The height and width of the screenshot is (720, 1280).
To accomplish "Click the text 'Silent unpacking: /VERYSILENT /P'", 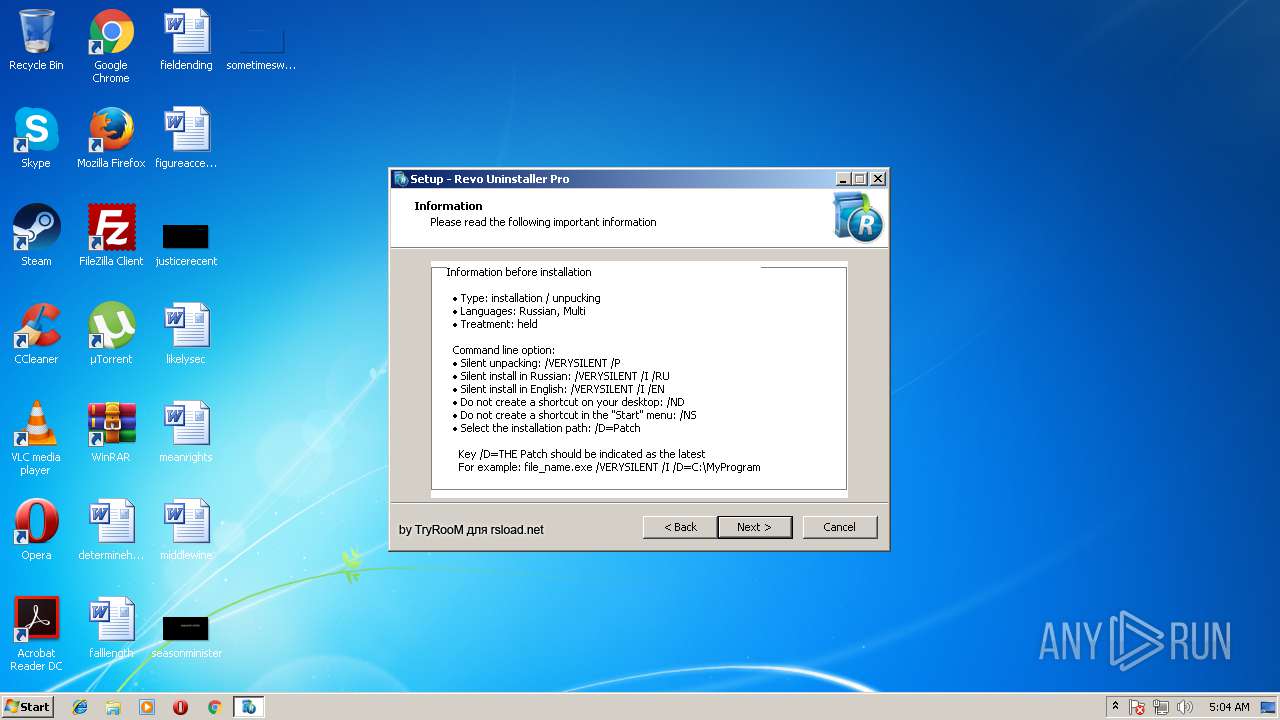I will tap(540, 363).
